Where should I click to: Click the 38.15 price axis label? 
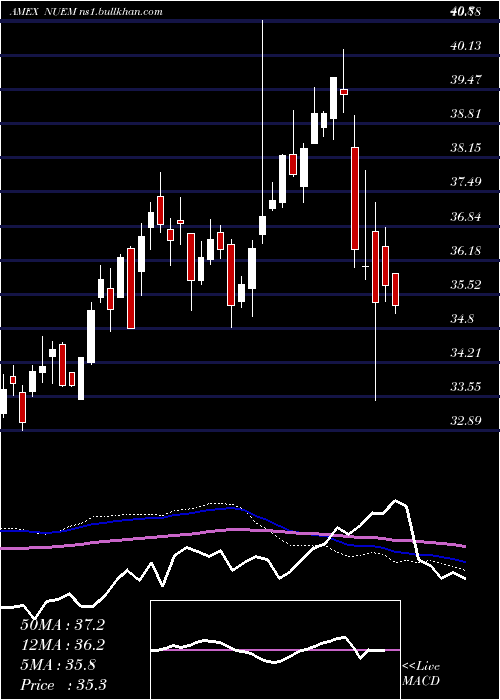[466, 147]
